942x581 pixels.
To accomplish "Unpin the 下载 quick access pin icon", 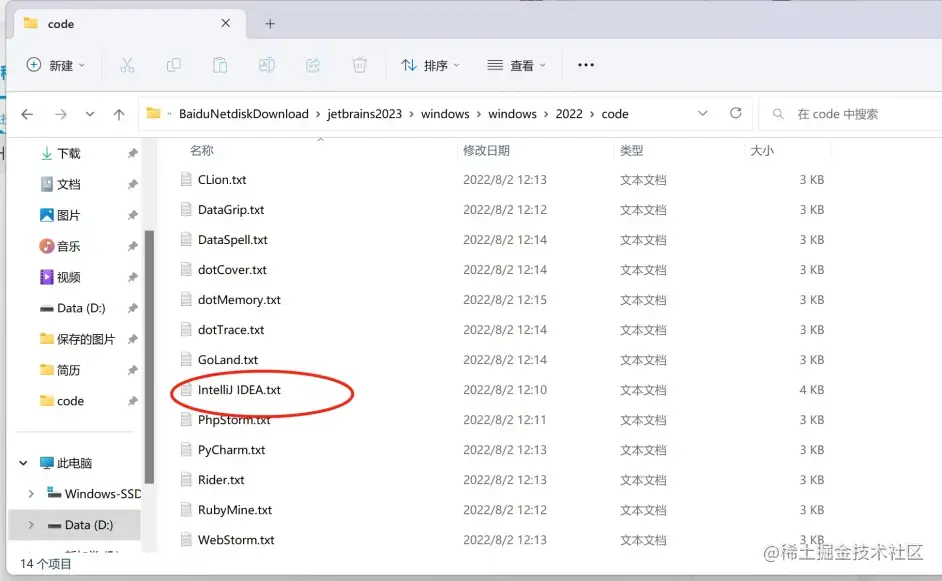I will point(133,153).
